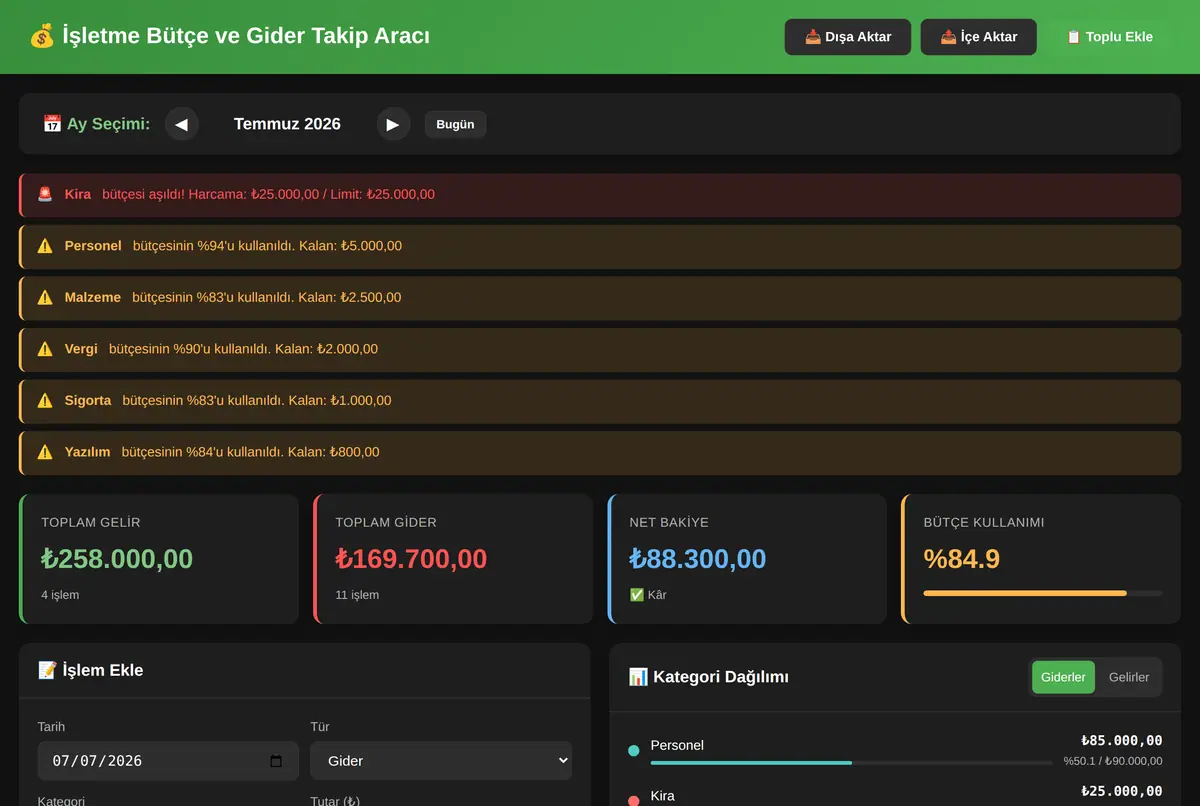This screenshot has height=806, width=1200.
Task: Click the Vergi %90 usage alert text
Action: click(243, 349)
